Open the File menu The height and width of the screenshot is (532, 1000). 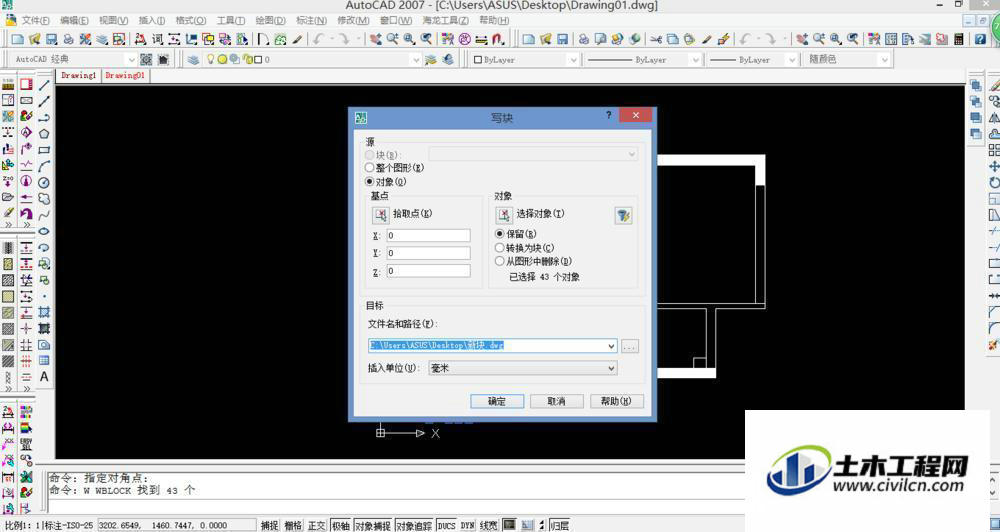click(x=36, y=20)
